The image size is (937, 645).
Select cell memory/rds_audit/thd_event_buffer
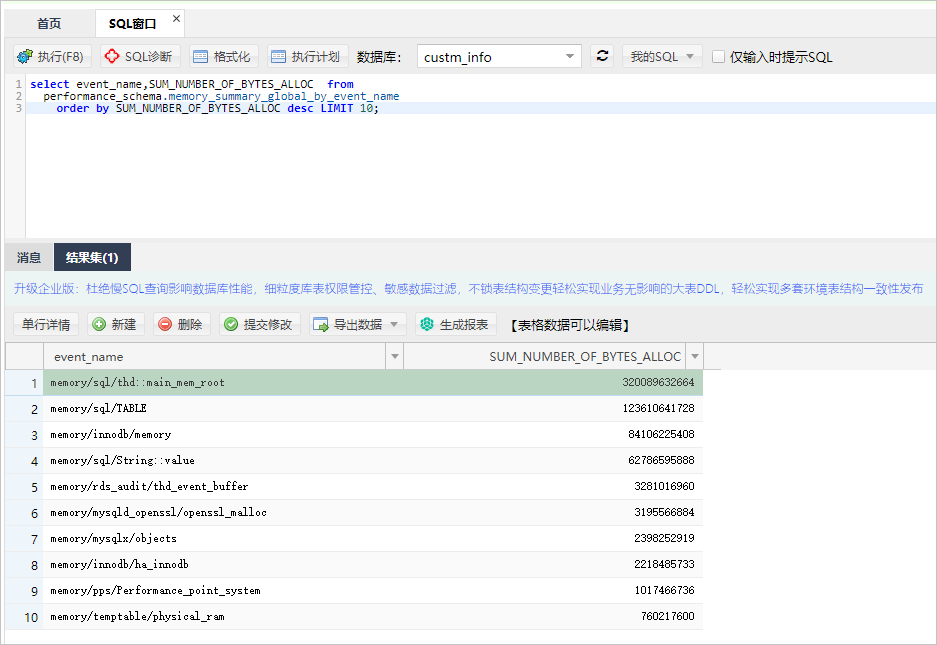coord(223,487)
